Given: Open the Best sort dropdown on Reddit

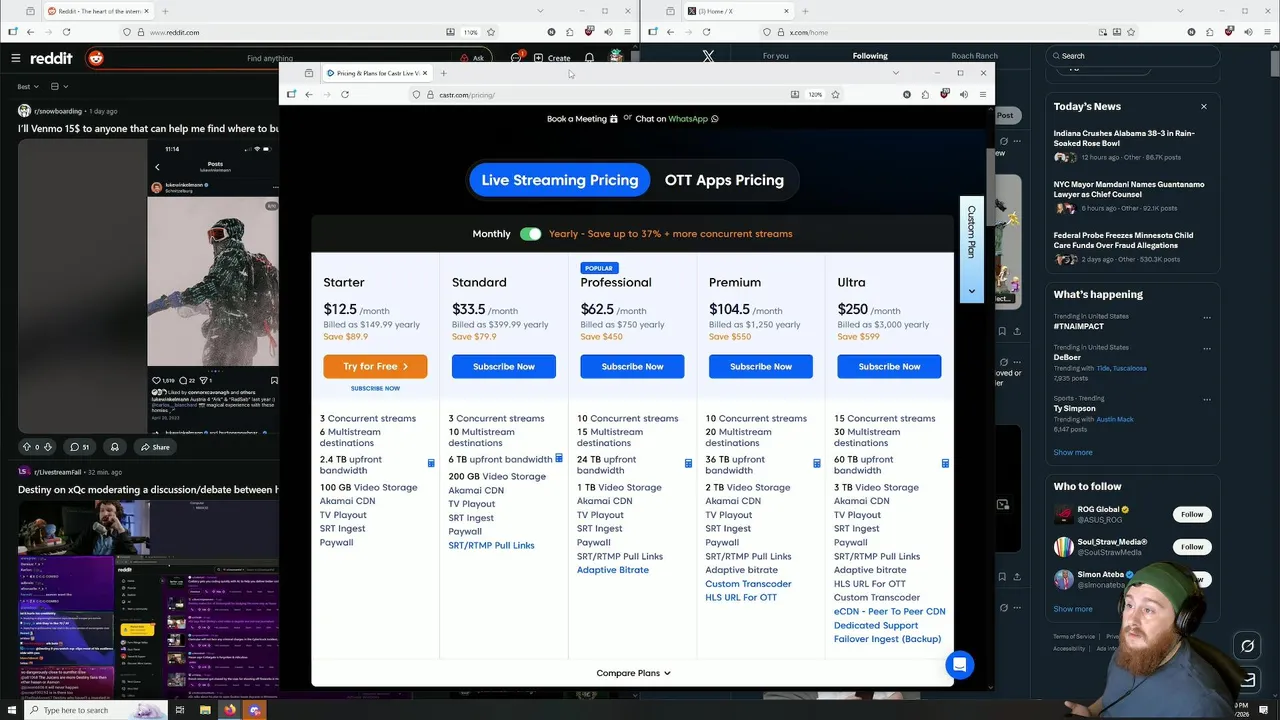Looking at the screenshot, I should click(28, 87).
